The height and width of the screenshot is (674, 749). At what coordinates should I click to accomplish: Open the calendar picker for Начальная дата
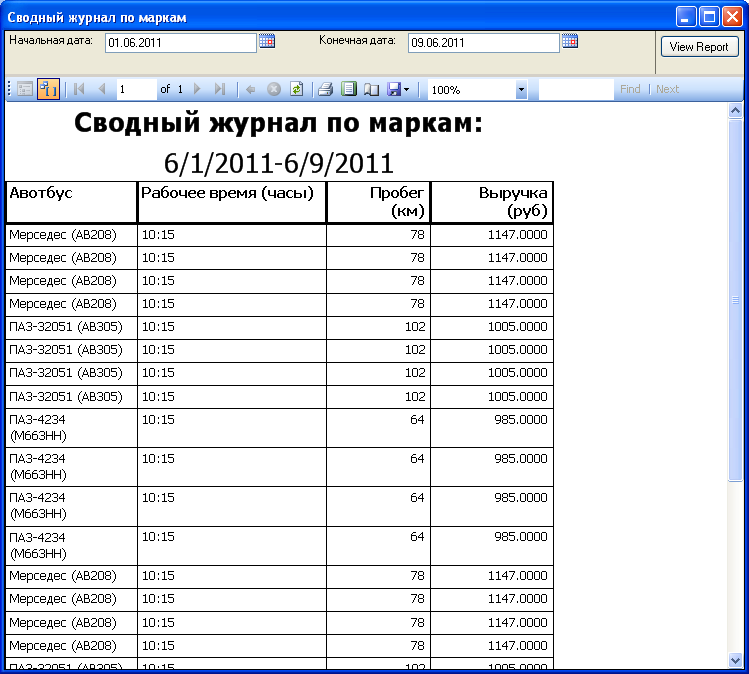267,42
